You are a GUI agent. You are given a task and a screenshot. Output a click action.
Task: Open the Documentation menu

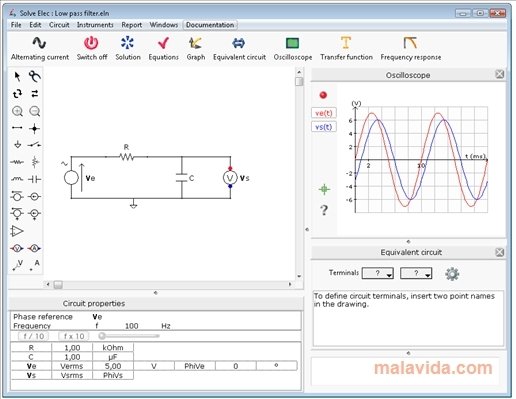[210, 25]
